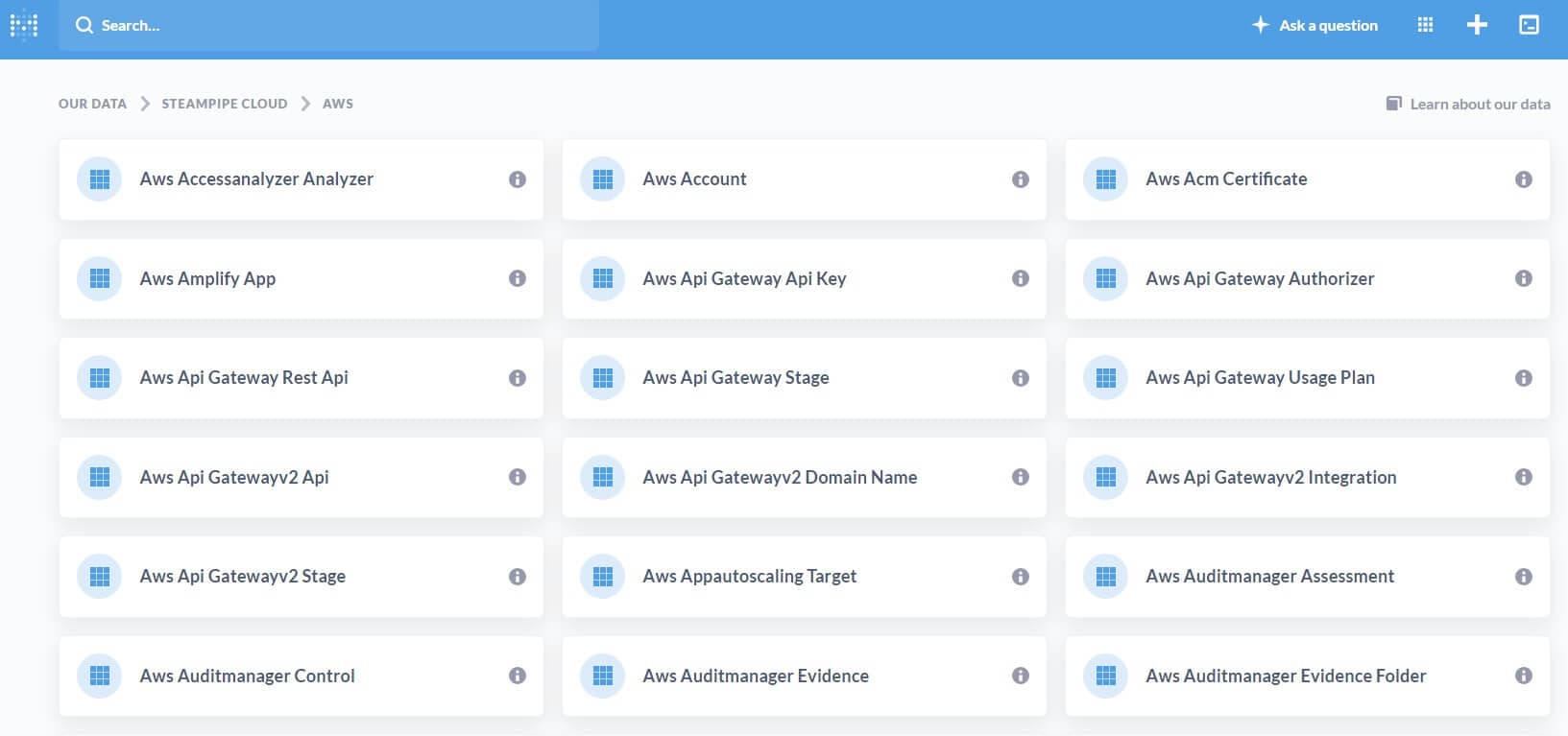
Task: Click table icon of Aws Amplify App
Action: pos(99,278)
